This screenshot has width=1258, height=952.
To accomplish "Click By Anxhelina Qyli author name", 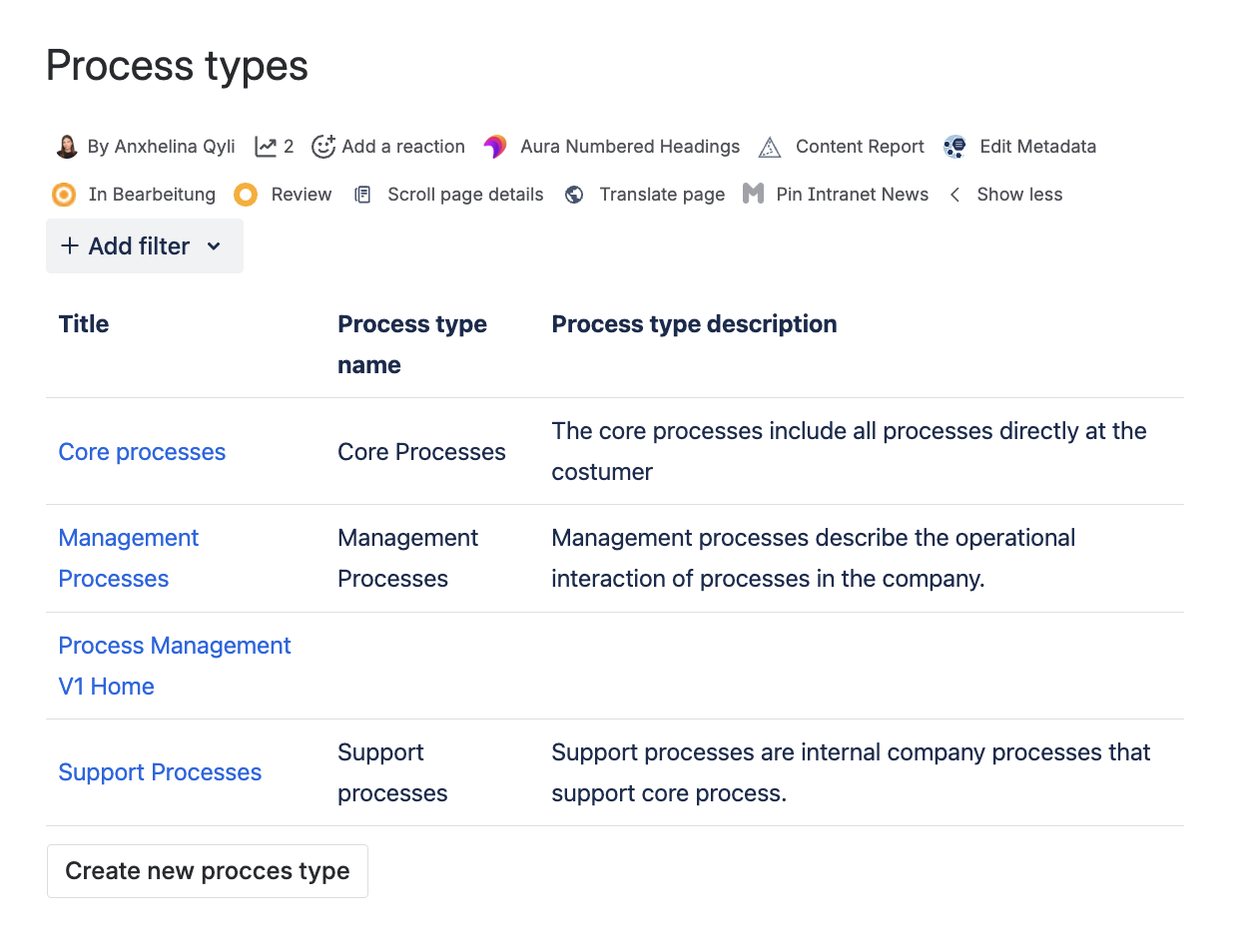I will pyautogui.click(x=161, y=147).
